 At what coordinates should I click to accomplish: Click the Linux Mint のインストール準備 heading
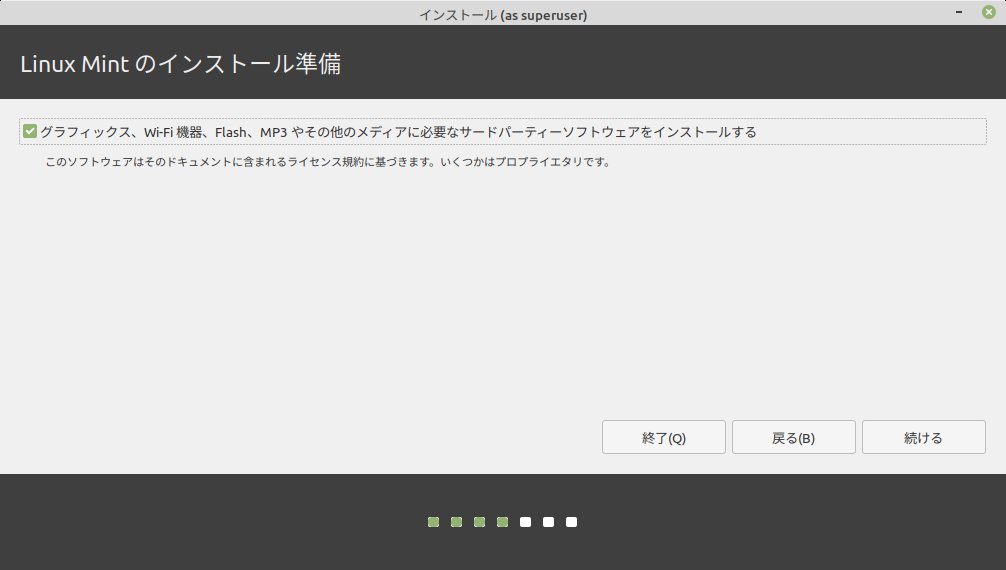(180, 64)
